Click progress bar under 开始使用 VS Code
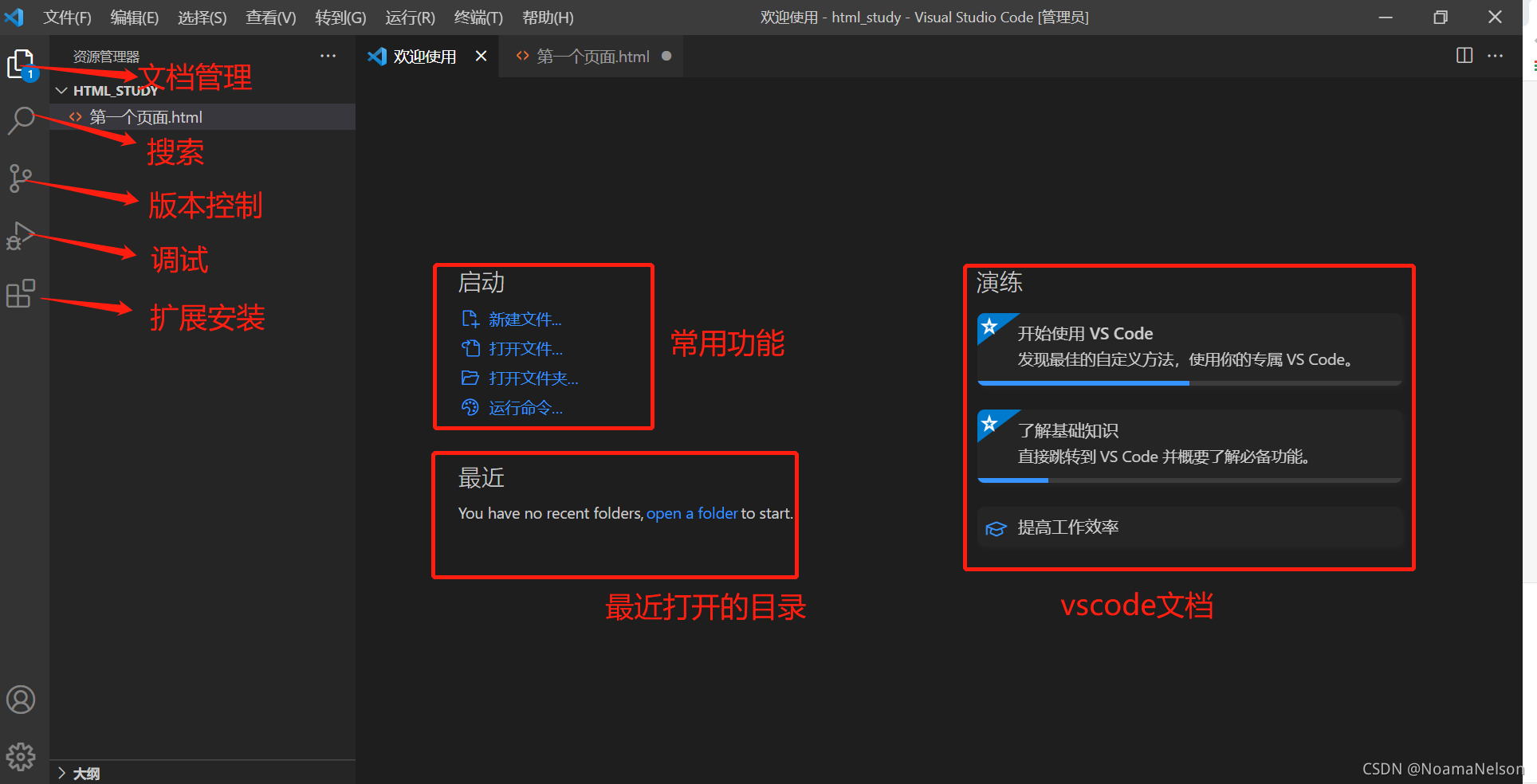 click(1189, 383)
